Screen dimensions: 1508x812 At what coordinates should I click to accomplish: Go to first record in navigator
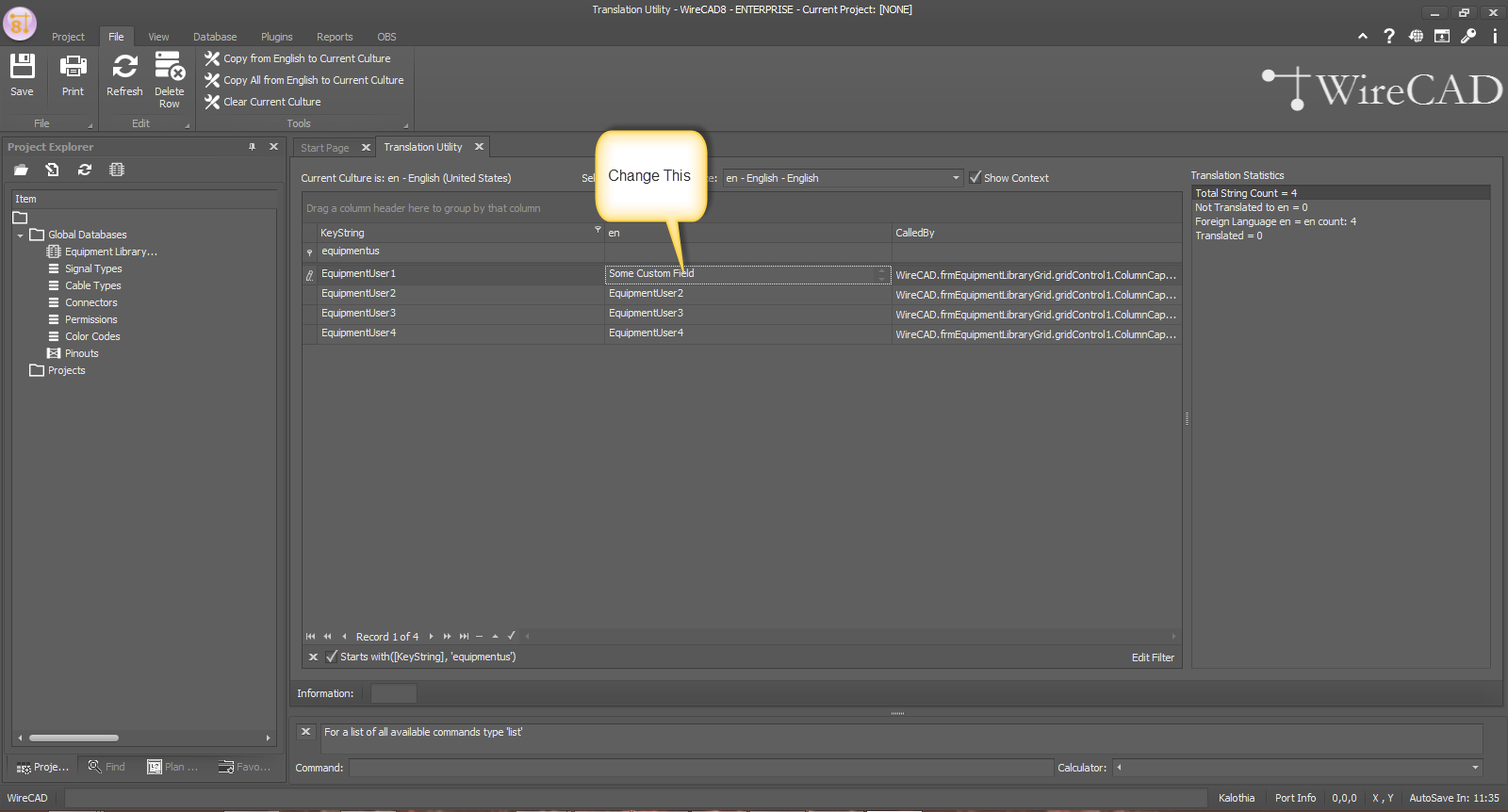coord(310,637)
